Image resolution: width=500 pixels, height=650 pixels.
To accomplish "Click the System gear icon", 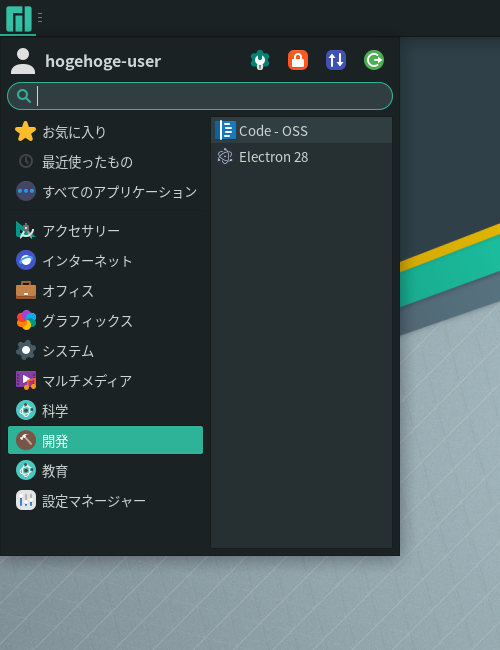I will (x=26, y=350).
